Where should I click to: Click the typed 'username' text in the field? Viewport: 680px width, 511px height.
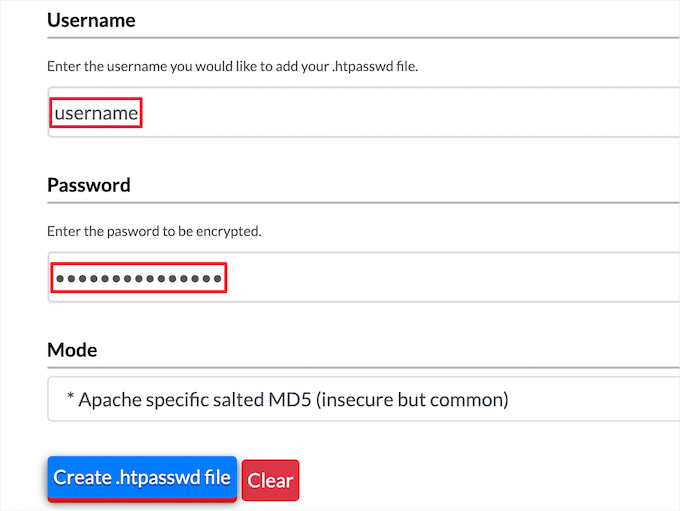(96, 113)
